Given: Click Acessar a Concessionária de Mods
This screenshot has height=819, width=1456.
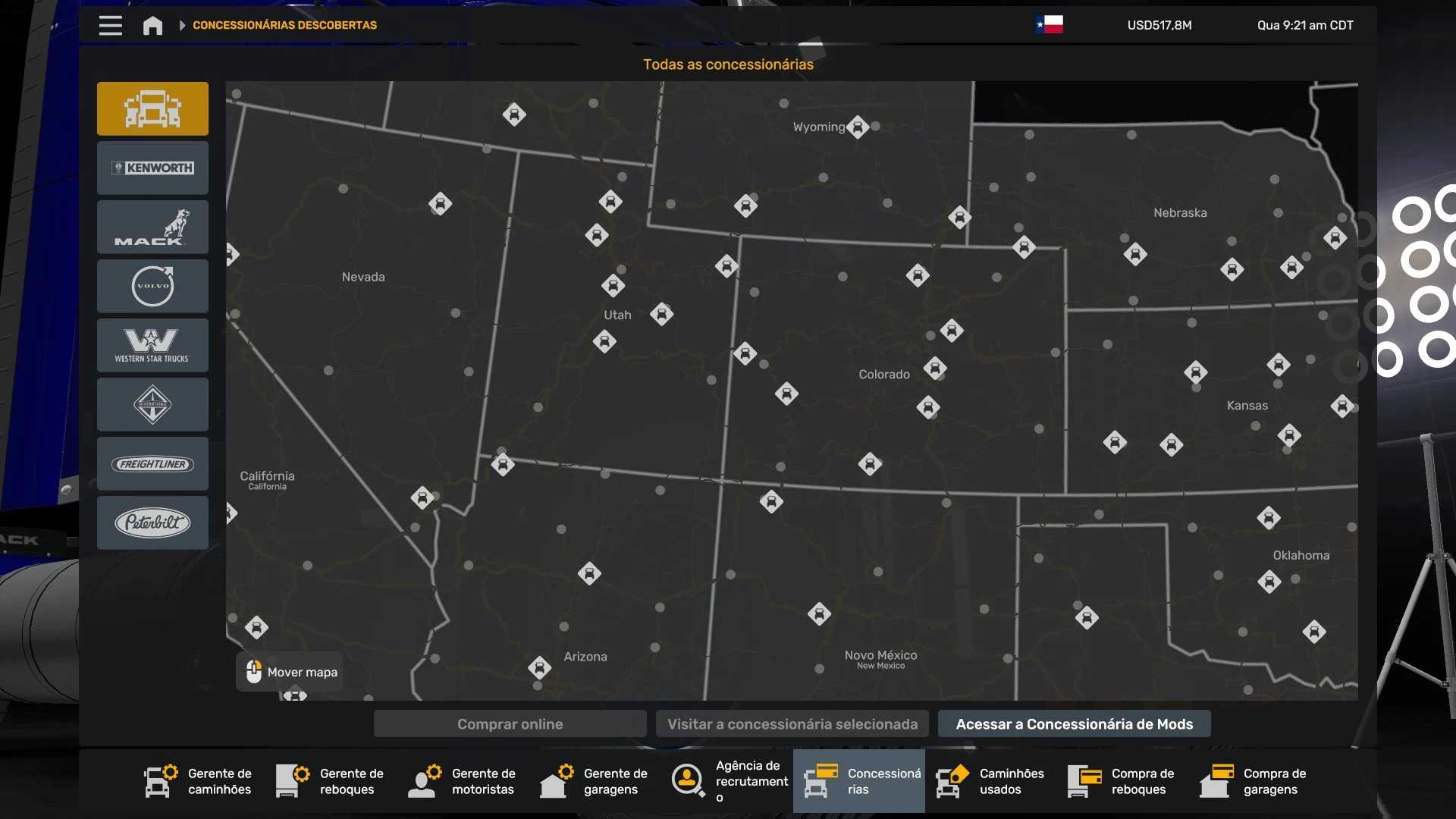Looking at the screenshot, I should [1074, 723].
